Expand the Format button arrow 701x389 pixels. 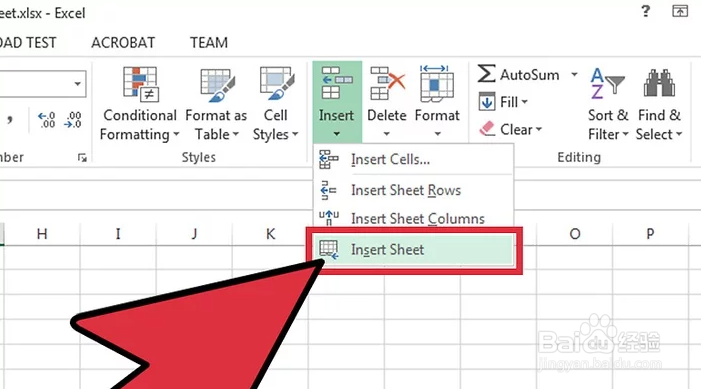[x=438, y=134]
